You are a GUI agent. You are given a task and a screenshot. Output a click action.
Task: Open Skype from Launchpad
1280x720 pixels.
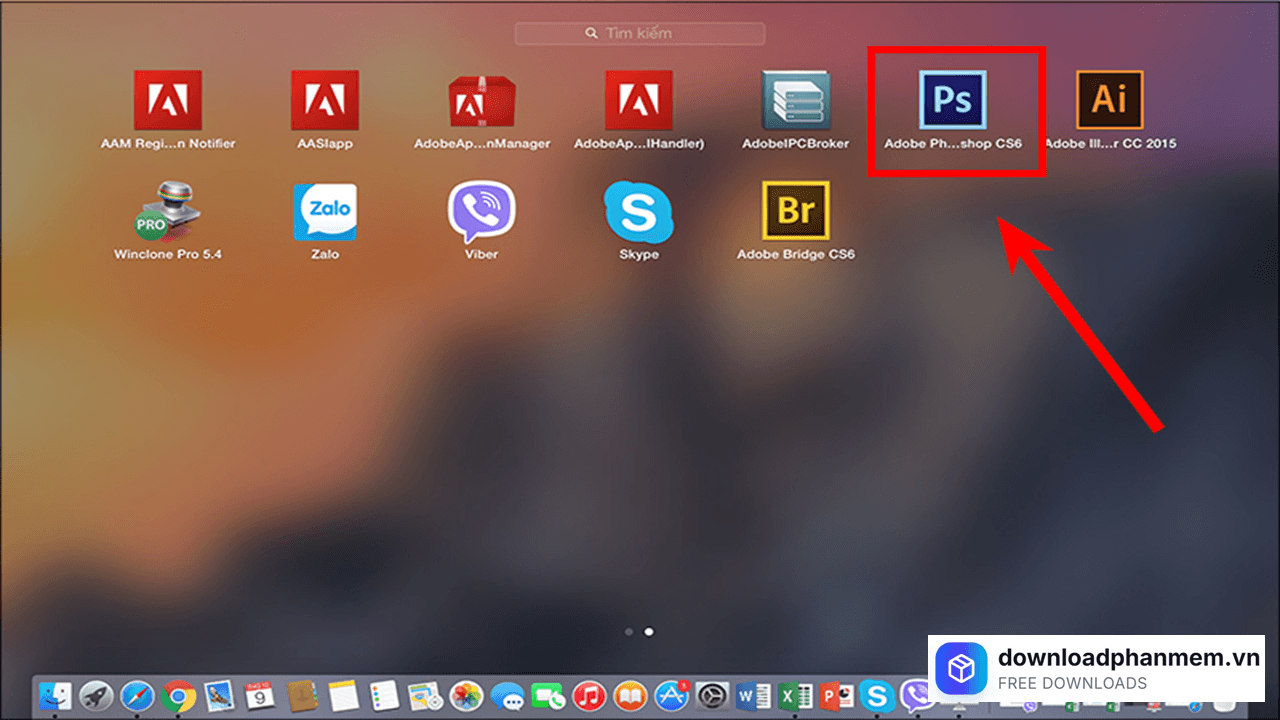(x=638, y=210)
